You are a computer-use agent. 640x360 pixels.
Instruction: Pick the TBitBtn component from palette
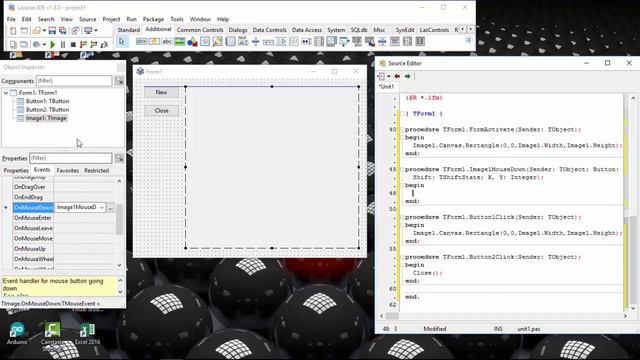pyautogui.click(x=141, y=42)
